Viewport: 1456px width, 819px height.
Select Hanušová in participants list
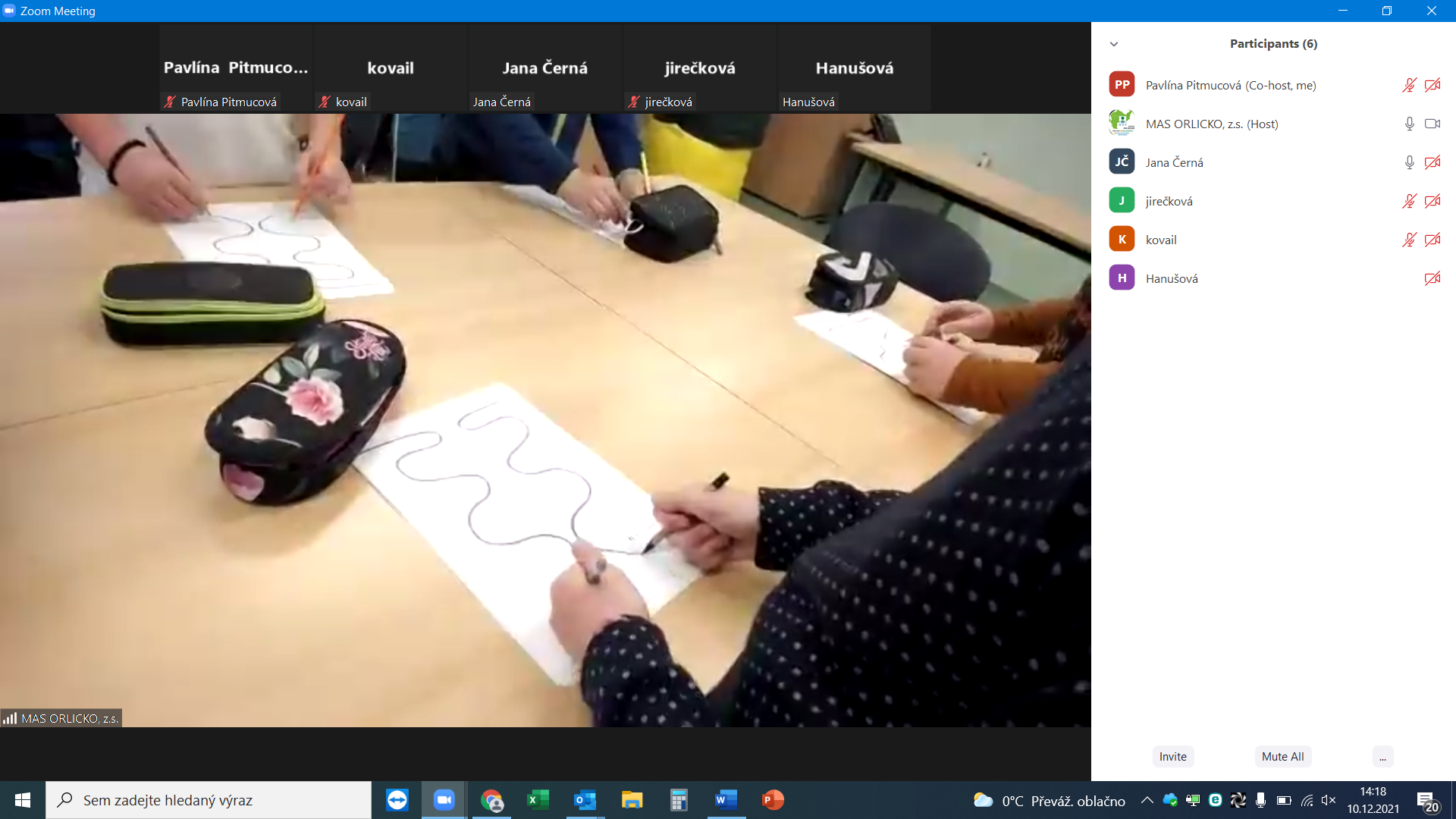(x=1172, y=278)
